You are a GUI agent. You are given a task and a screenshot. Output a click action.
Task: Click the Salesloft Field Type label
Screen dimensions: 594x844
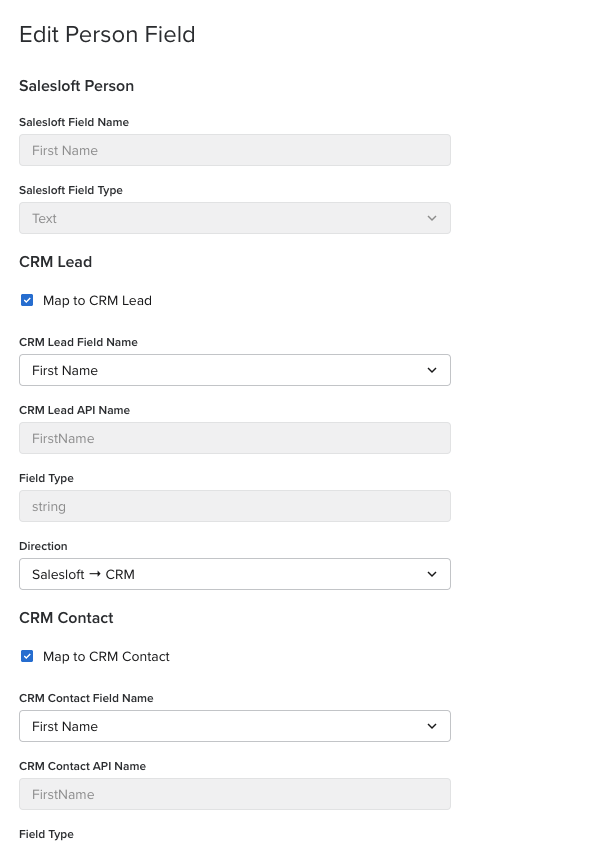pos(70,190)
